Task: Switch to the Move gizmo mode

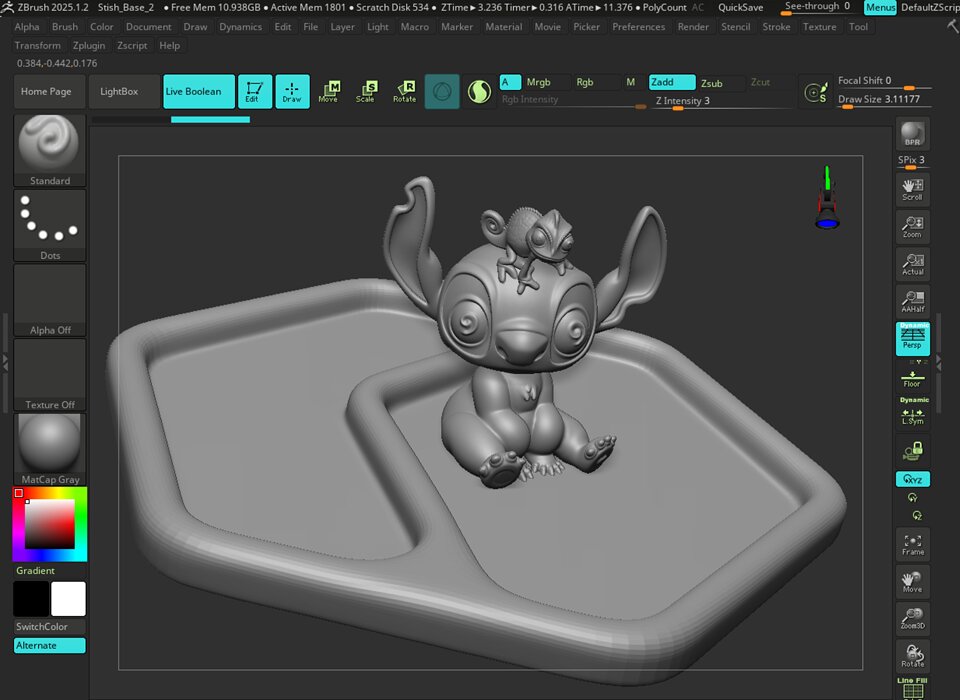Action: [329, 91]
